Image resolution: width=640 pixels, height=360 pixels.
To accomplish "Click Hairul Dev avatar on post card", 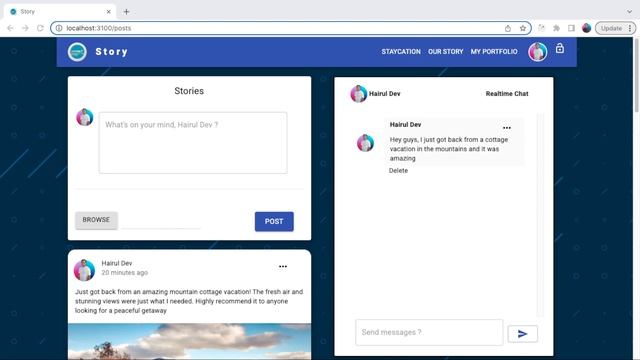I will [x=84, y=270].
